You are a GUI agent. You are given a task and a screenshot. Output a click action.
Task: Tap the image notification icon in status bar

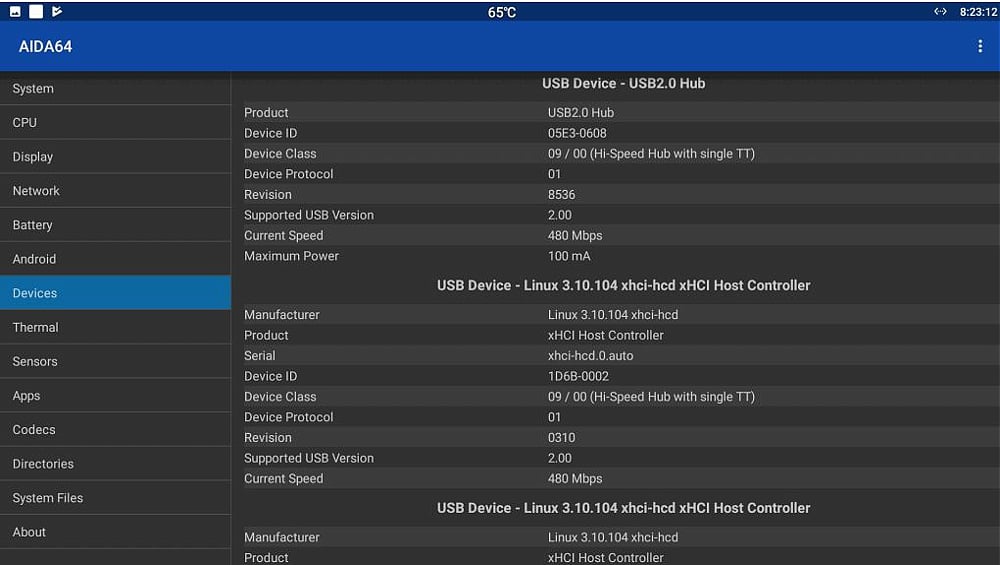tap(15, 11)
